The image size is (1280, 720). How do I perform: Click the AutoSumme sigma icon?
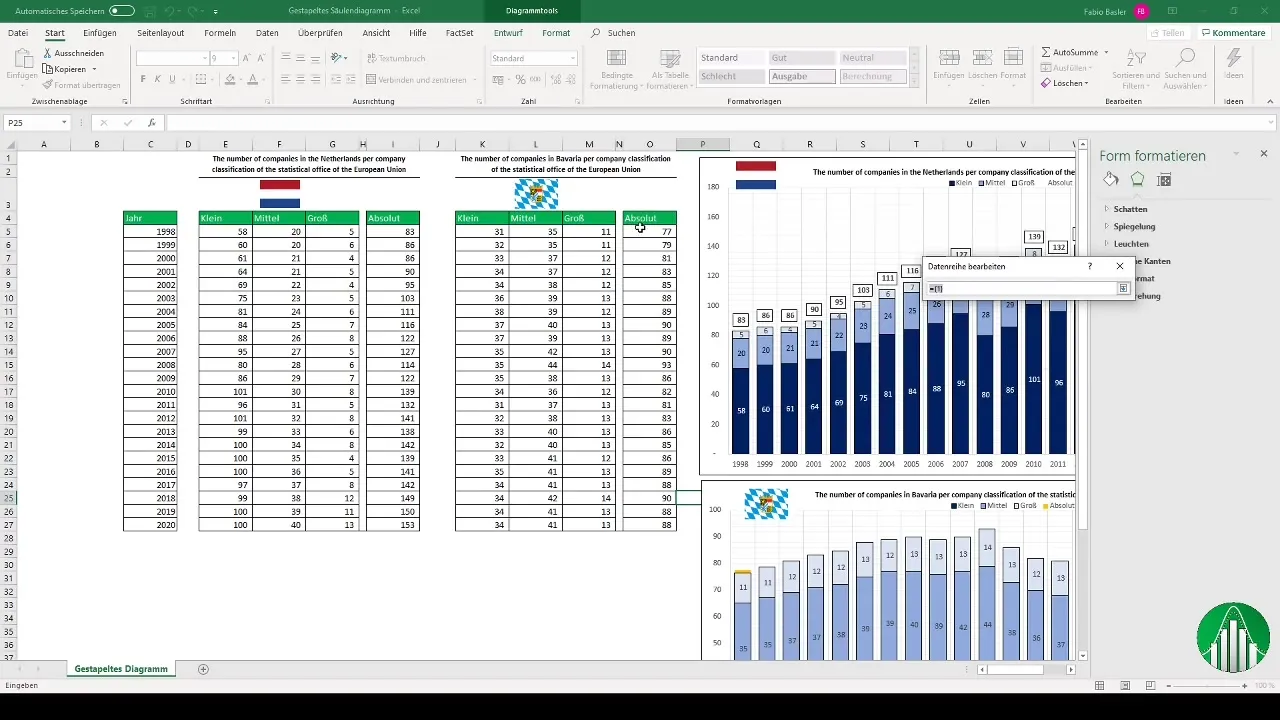pyautogui.click(x=1046, y=52)
